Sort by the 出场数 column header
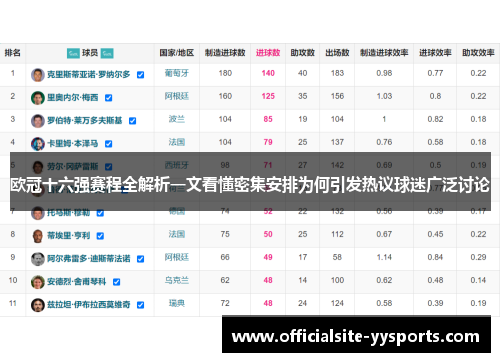Screen dimensions: 500x362 [x=337, y=53]
